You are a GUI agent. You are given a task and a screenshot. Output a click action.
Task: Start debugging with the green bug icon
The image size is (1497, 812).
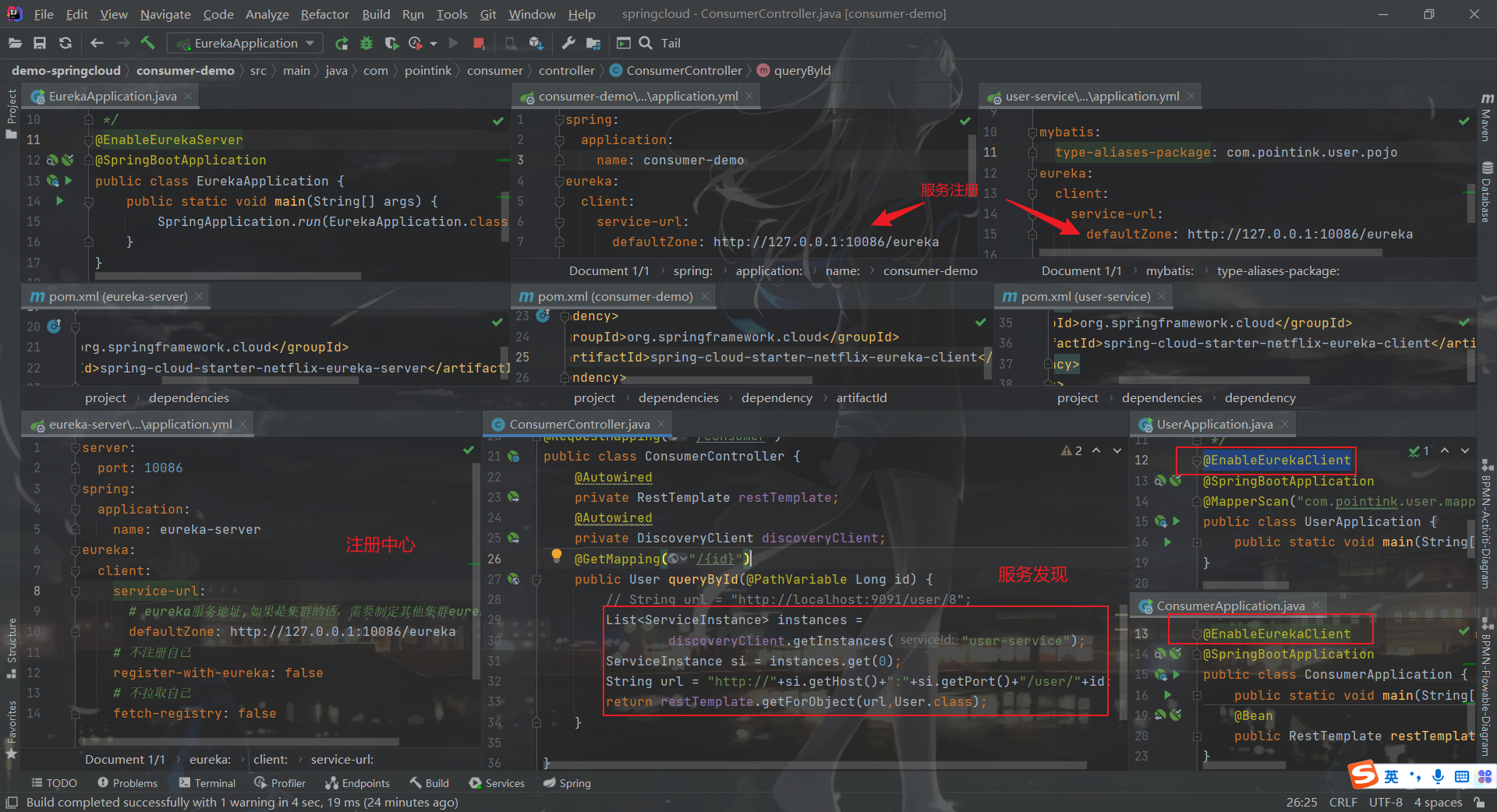pos(366,44)
